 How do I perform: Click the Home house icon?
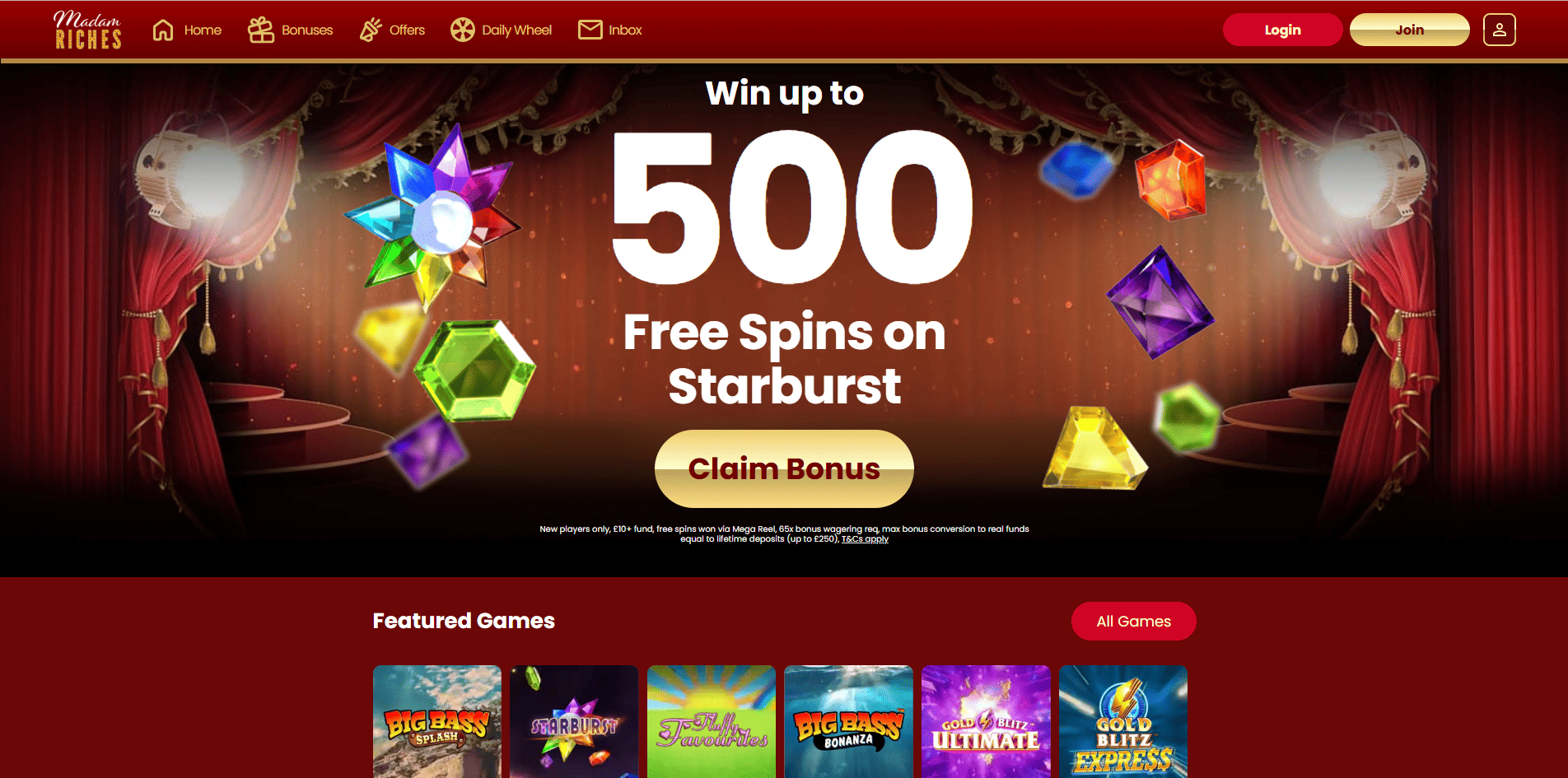tap(163, 30)
